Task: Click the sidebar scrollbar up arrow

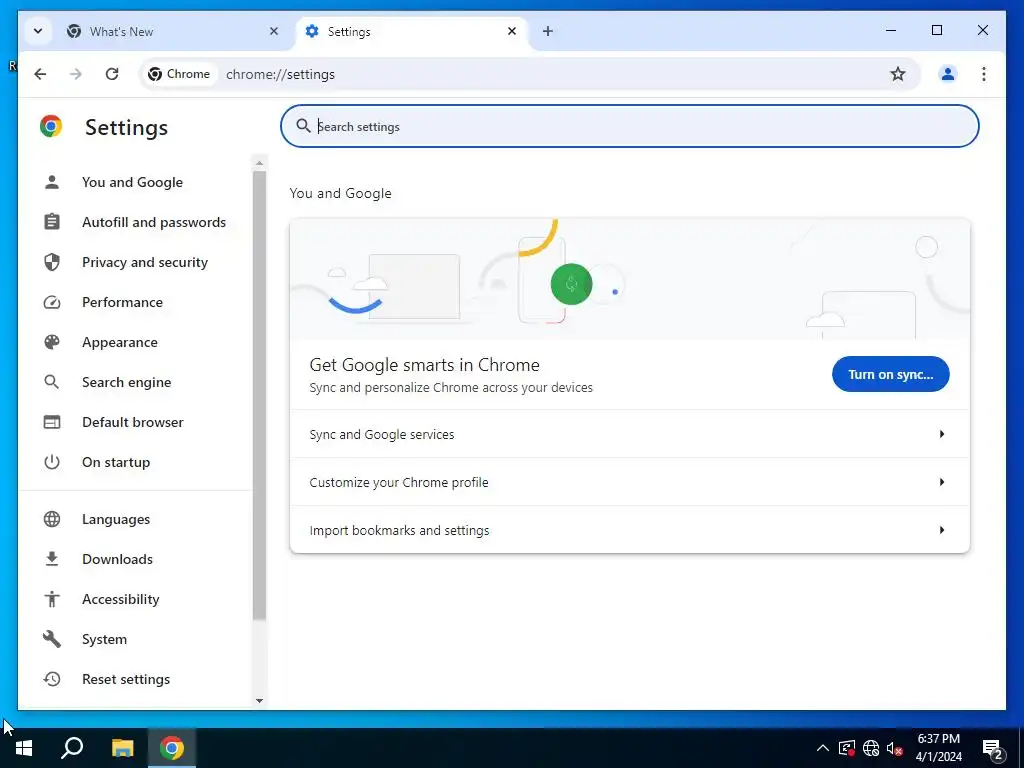Action: pyautogui.click(x=259, y=163)
